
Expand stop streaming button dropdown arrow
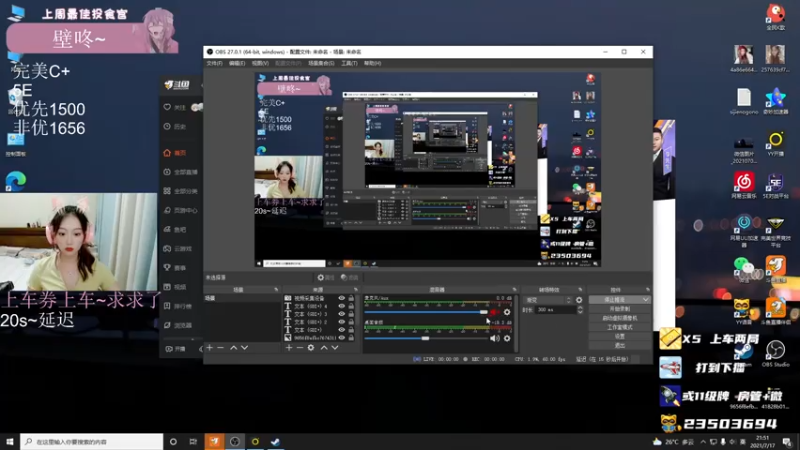[x=646, y=299]
